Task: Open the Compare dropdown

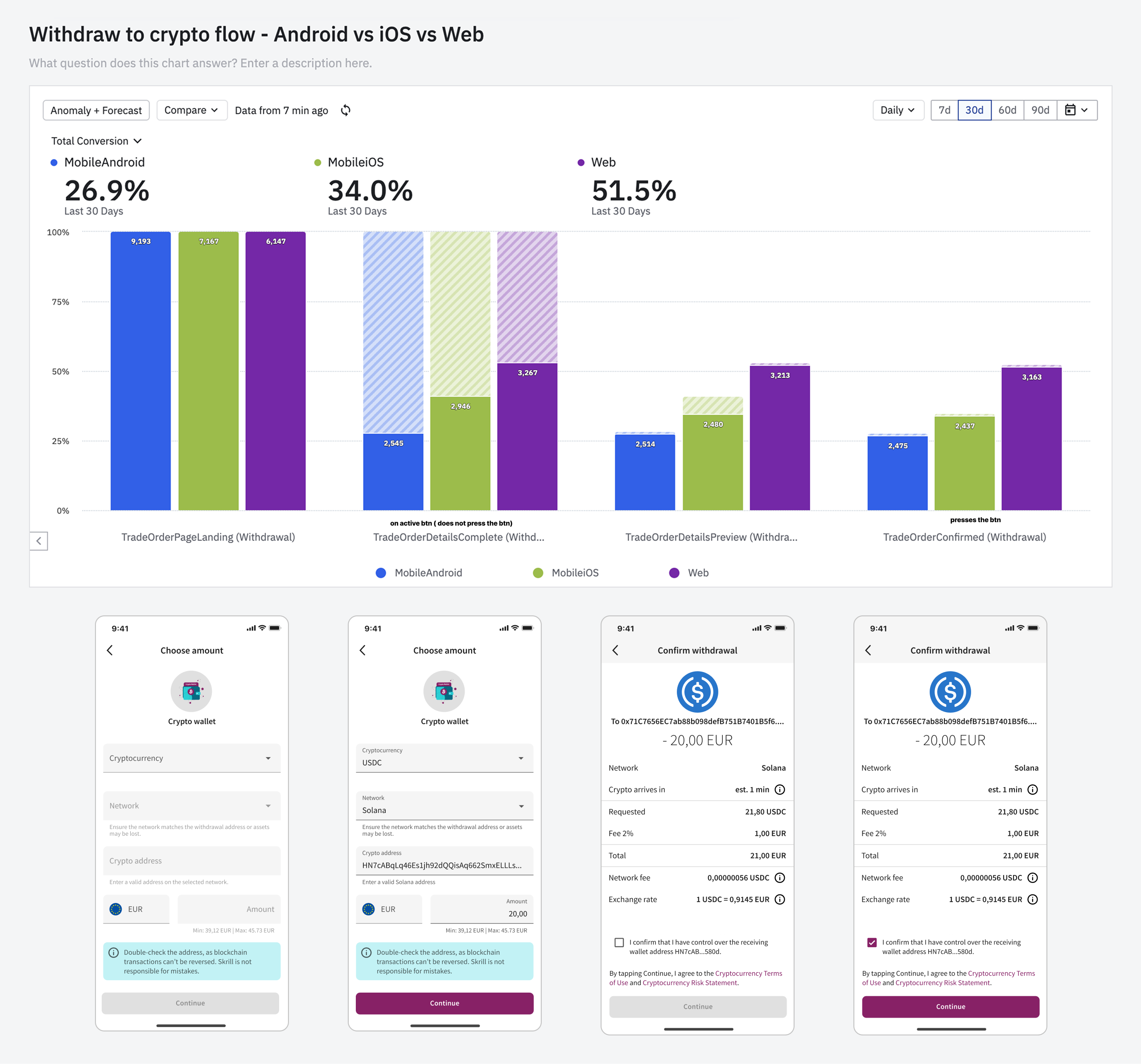Action: pyautogui.click(x=192, y=110)
